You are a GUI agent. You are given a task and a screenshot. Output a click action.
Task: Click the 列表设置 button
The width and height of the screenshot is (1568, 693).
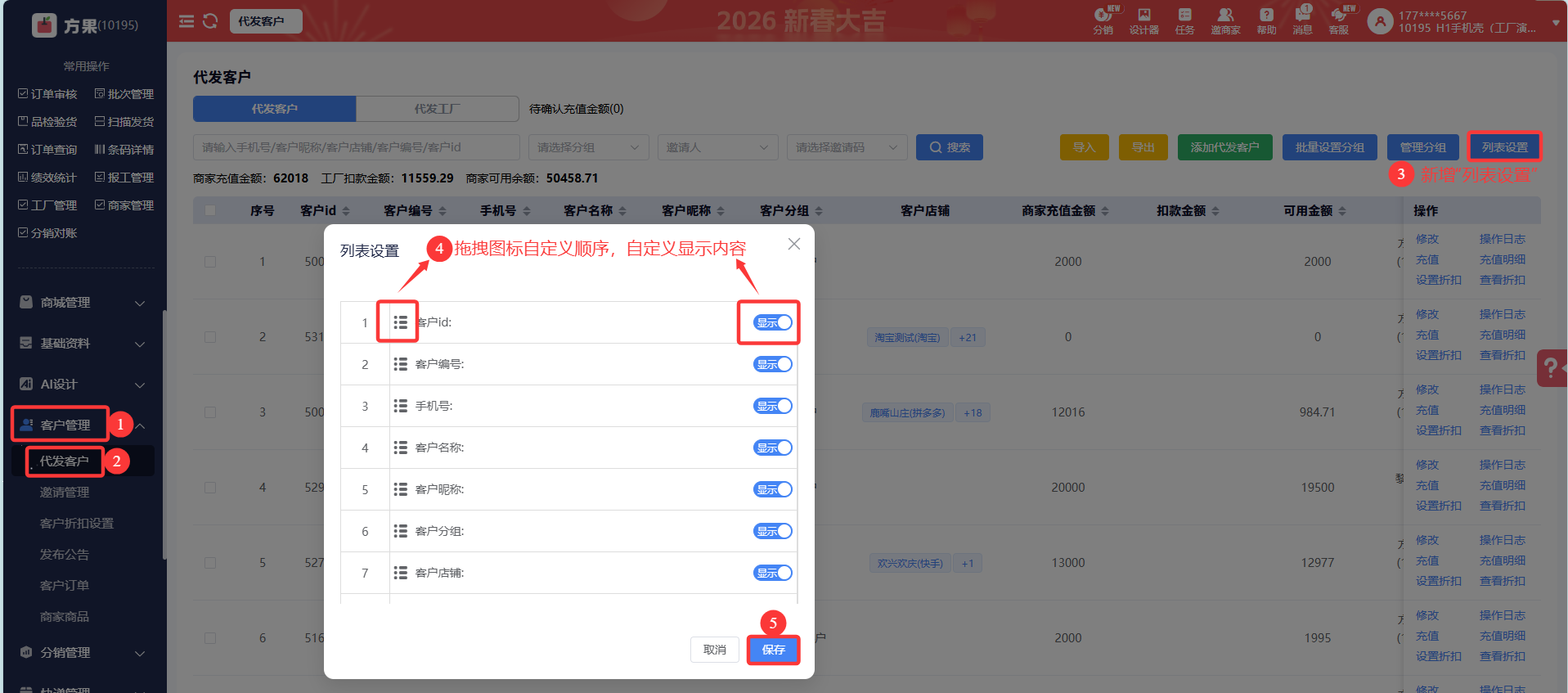click(1504, 147)
